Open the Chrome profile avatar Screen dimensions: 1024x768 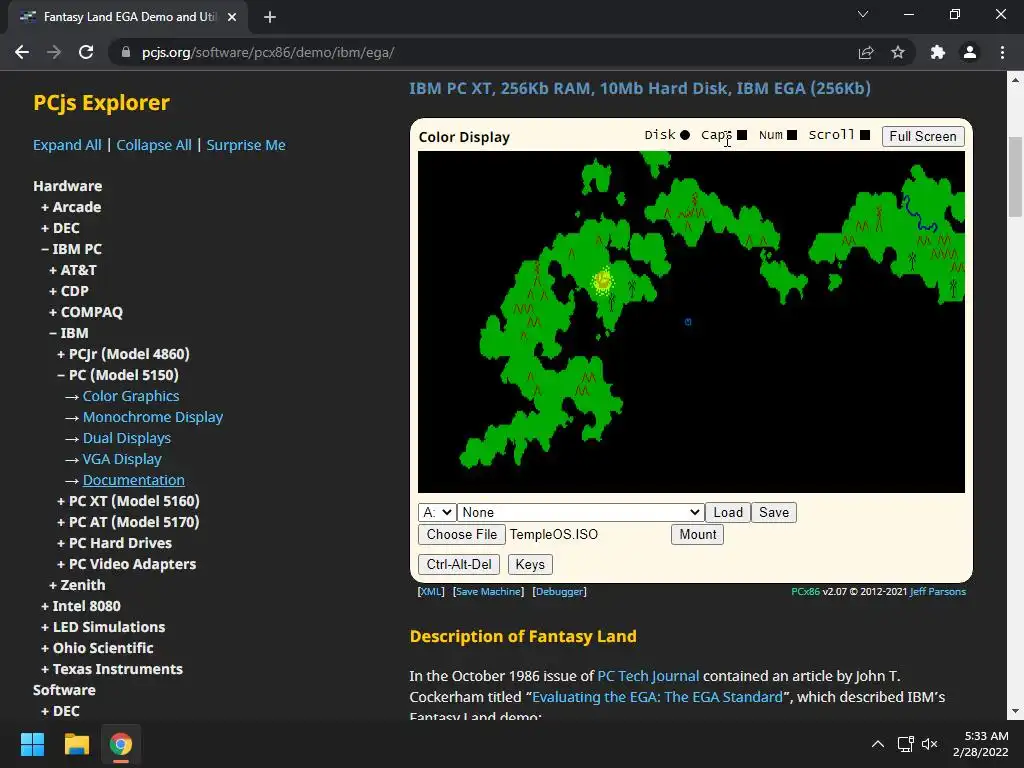pos(970,52)
